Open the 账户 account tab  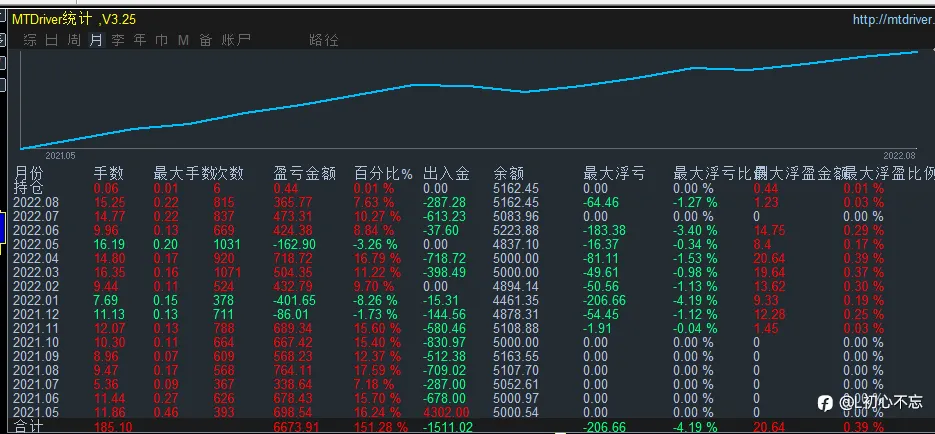point(236,40)
